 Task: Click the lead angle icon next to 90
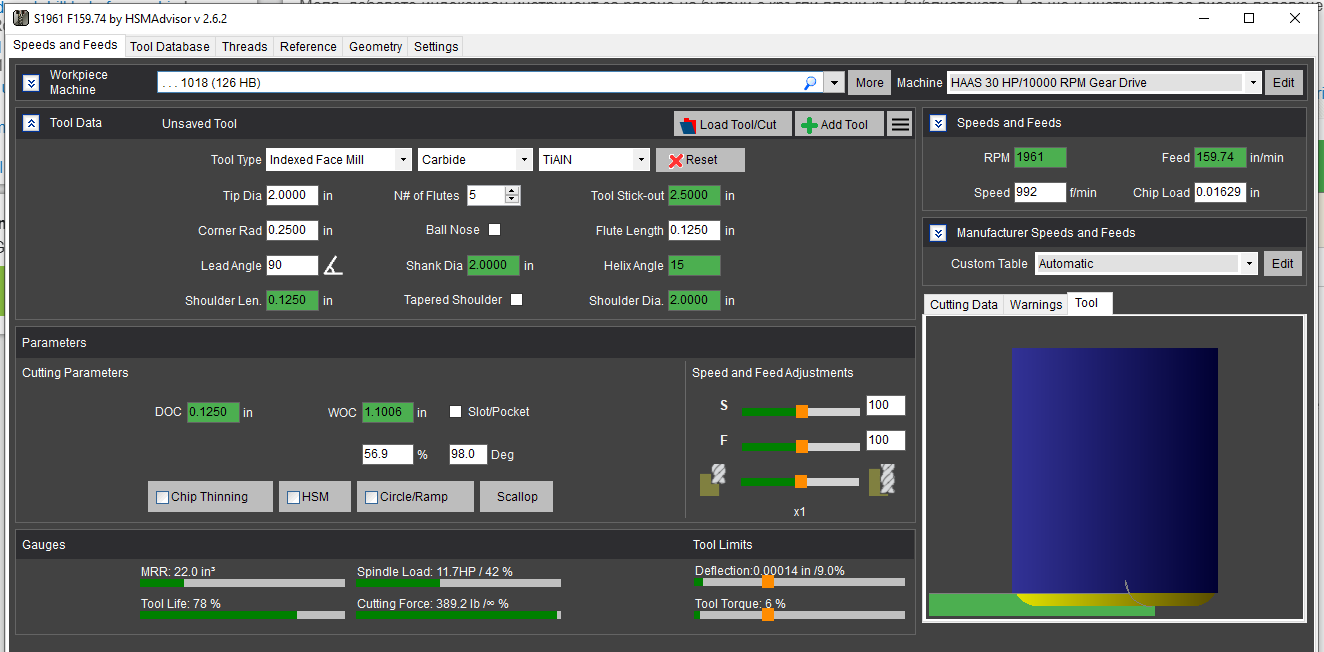click(x=333, y=266)
